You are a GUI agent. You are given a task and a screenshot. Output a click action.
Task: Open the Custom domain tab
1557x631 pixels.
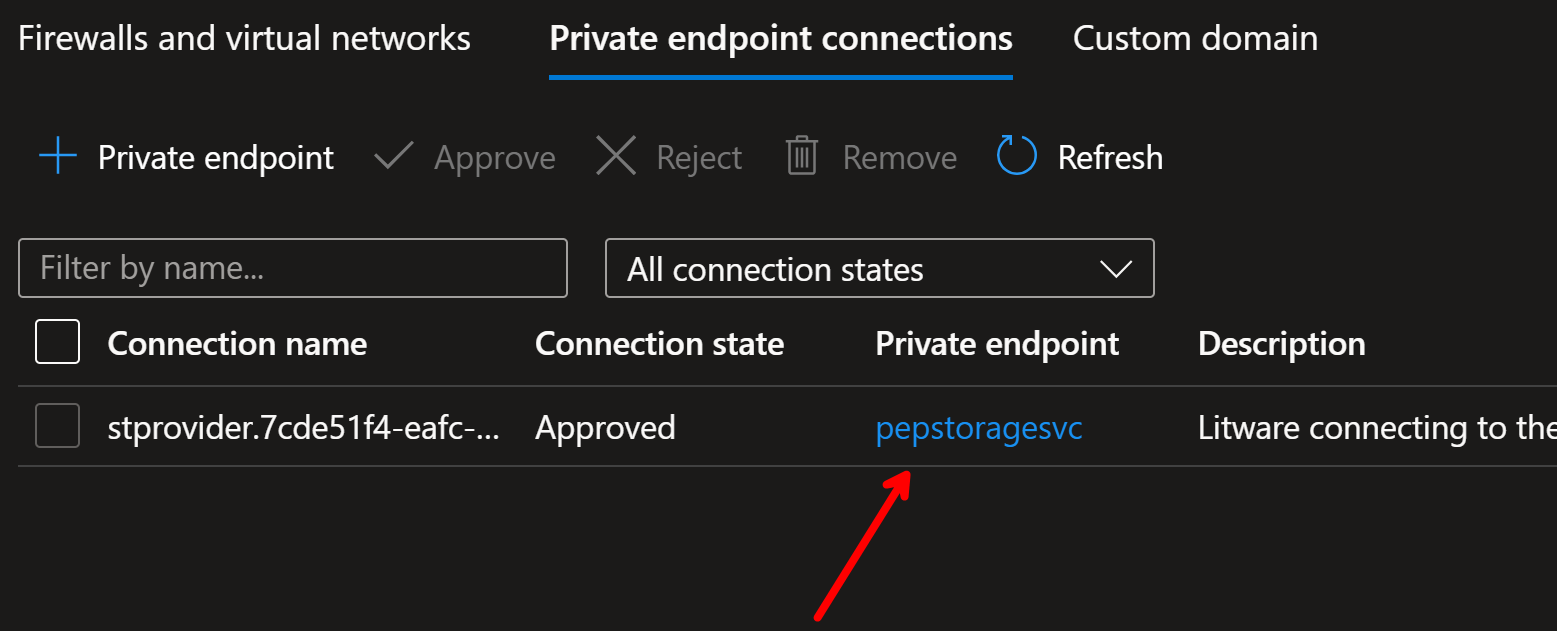[x=1195, y=39]
